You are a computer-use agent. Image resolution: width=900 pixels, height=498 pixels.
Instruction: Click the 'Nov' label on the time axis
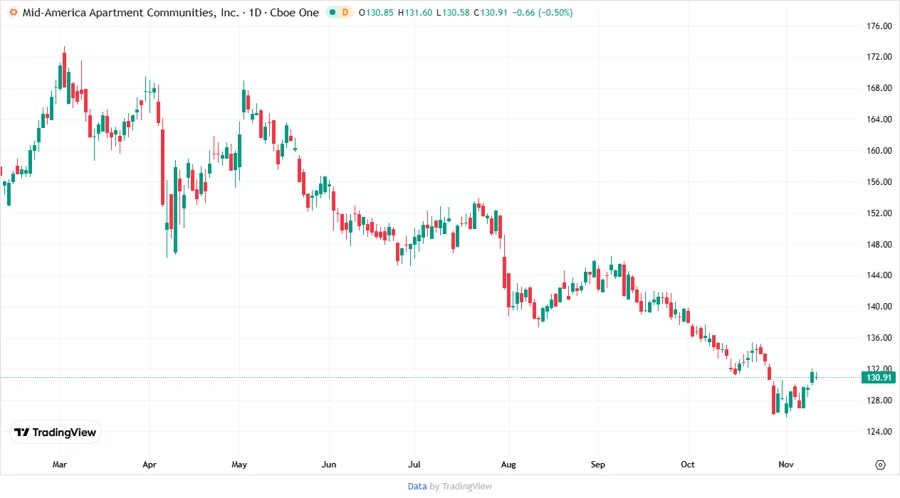(786, 464)
